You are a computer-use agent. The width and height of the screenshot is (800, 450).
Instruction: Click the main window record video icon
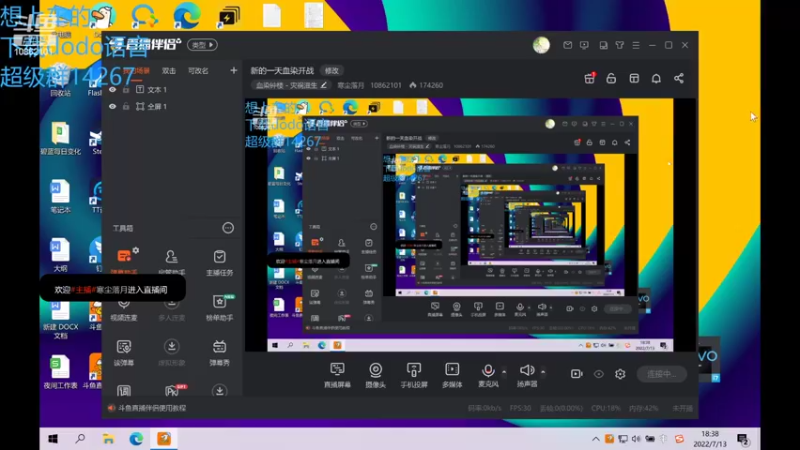point(577,374)
